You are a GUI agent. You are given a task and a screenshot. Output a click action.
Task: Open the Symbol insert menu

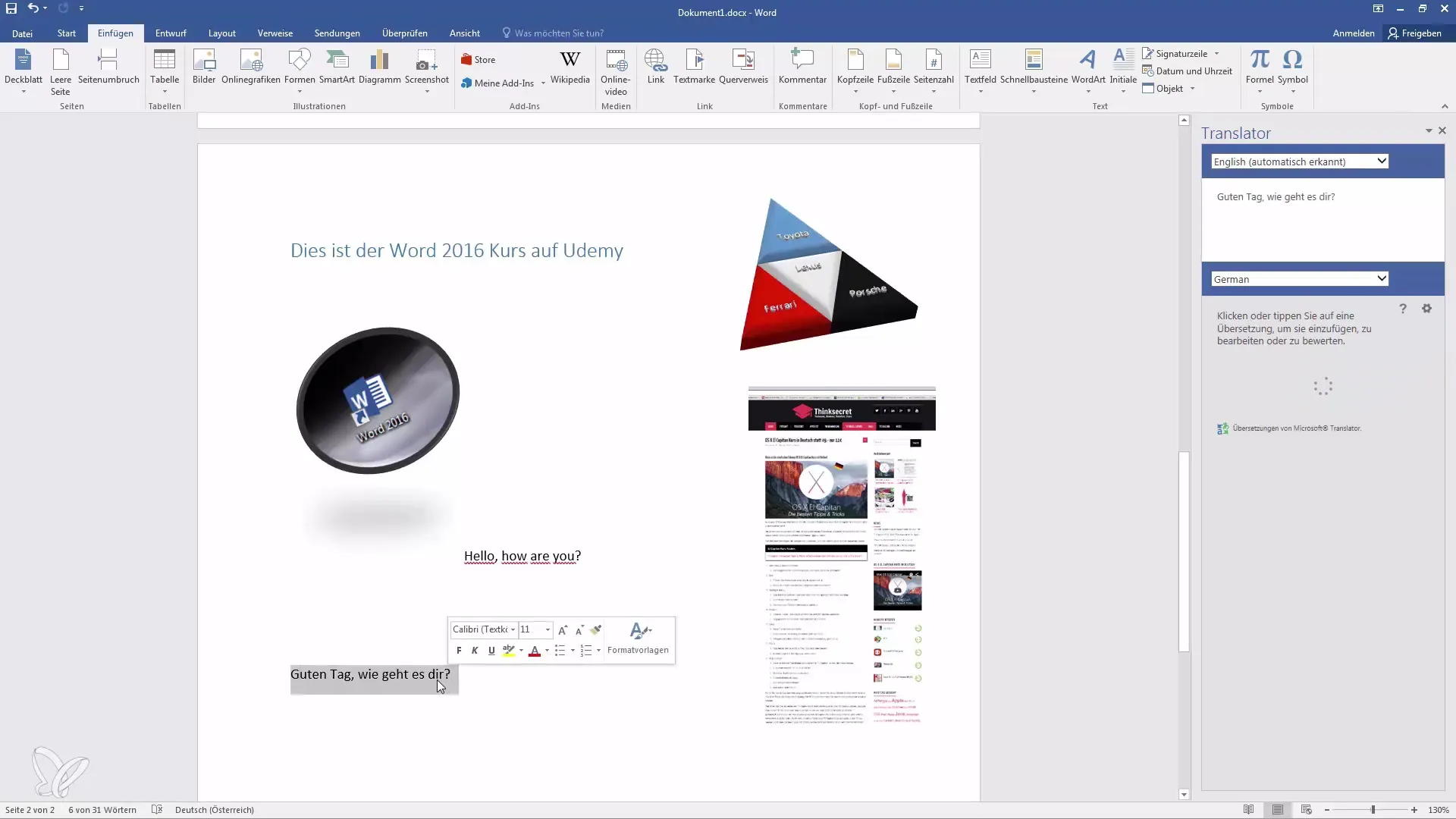coord(1292,71)
